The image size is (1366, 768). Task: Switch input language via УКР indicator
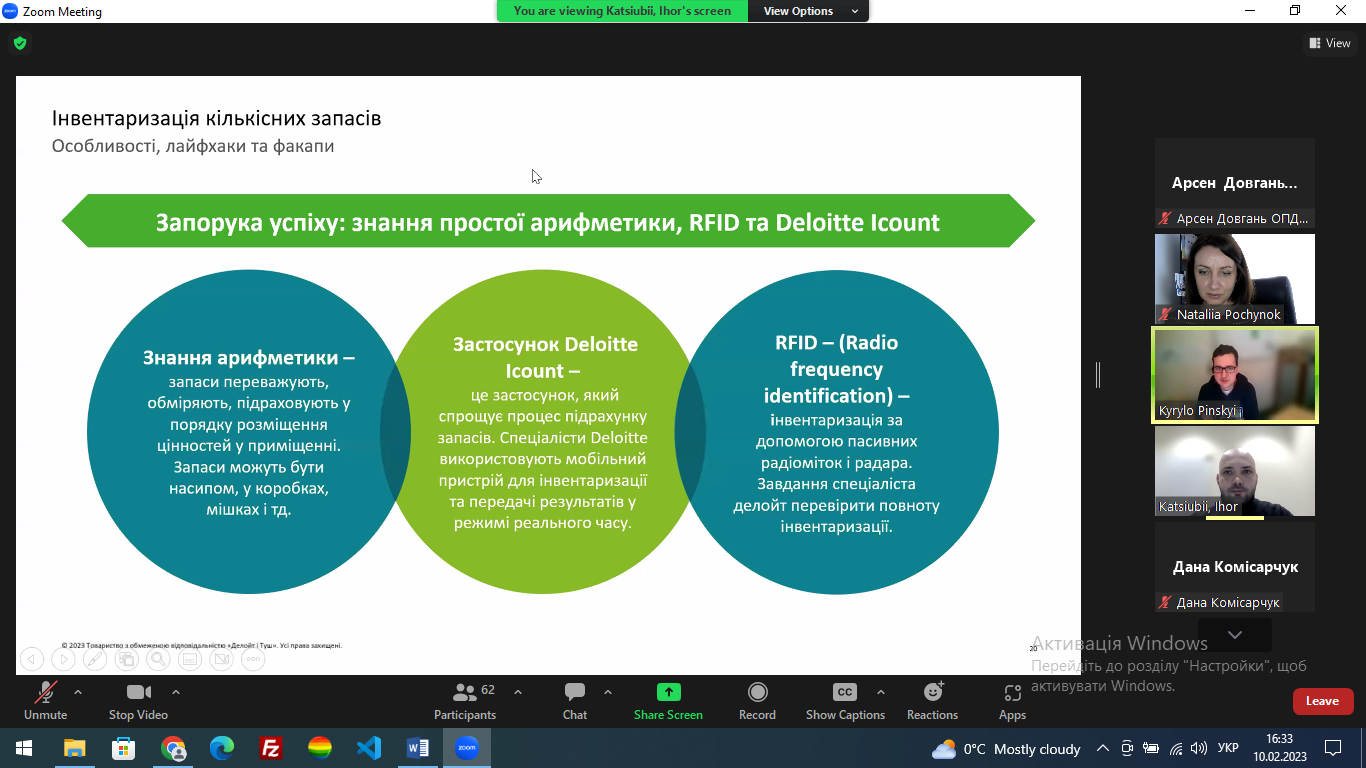[1229, 748]
